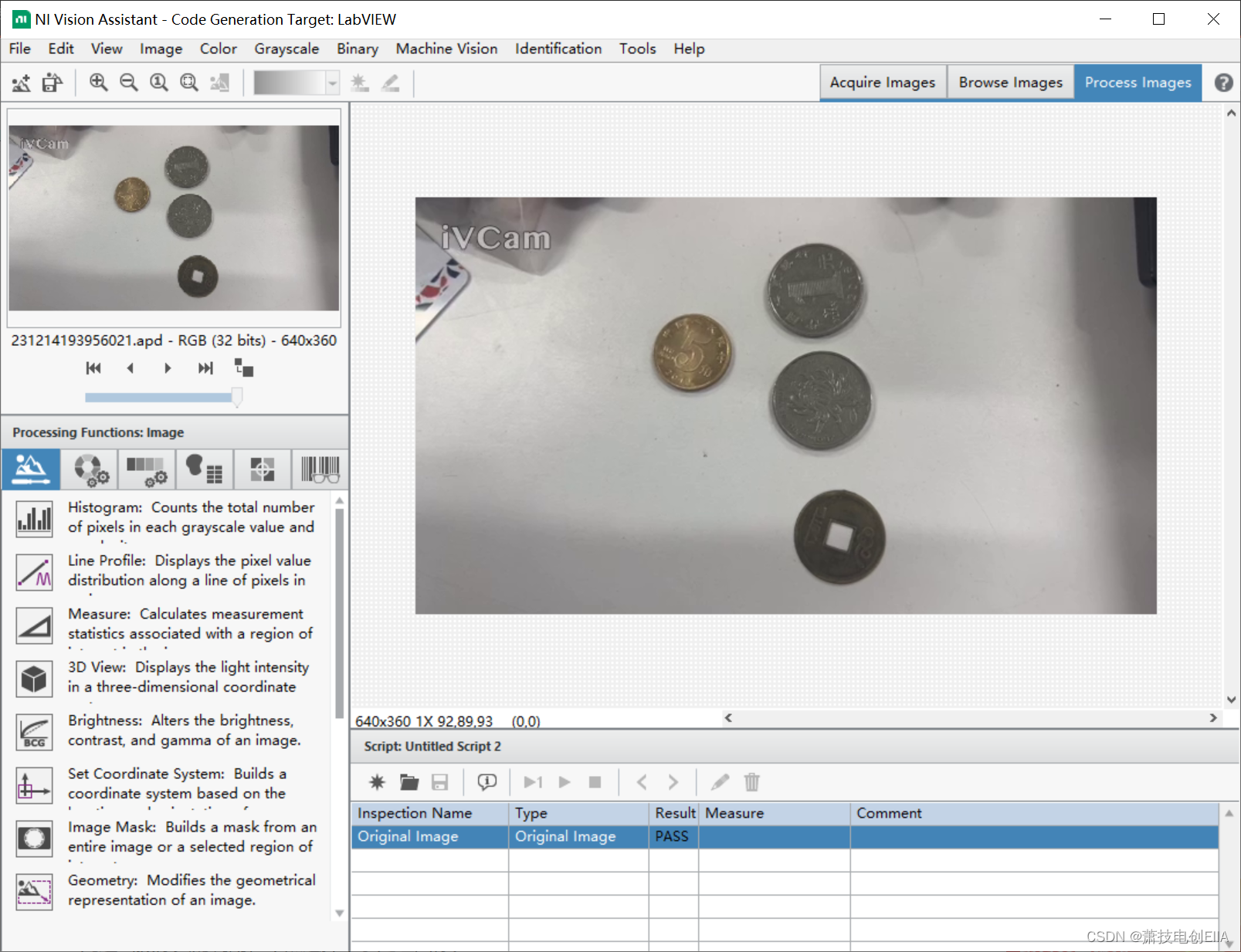
Task: Click the image navigation slider handle
Action: [x=237, y=398]
